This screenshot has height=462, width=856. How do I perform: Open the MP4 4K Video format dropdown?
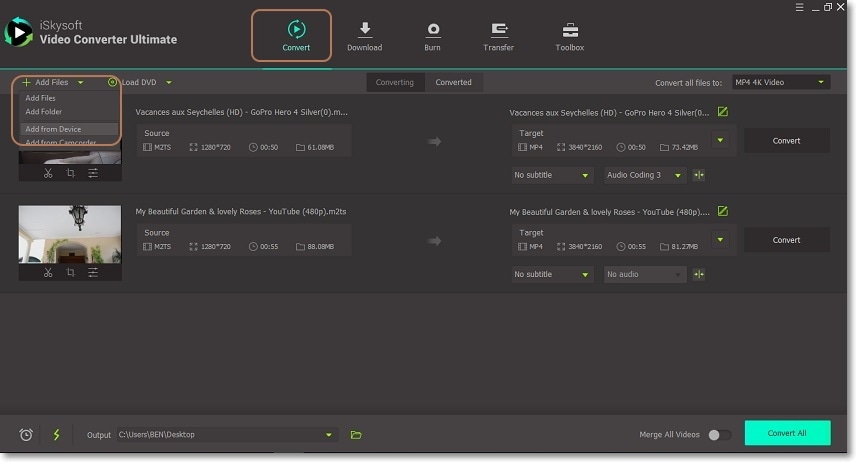pyautogui.click(x=781, y=82)
